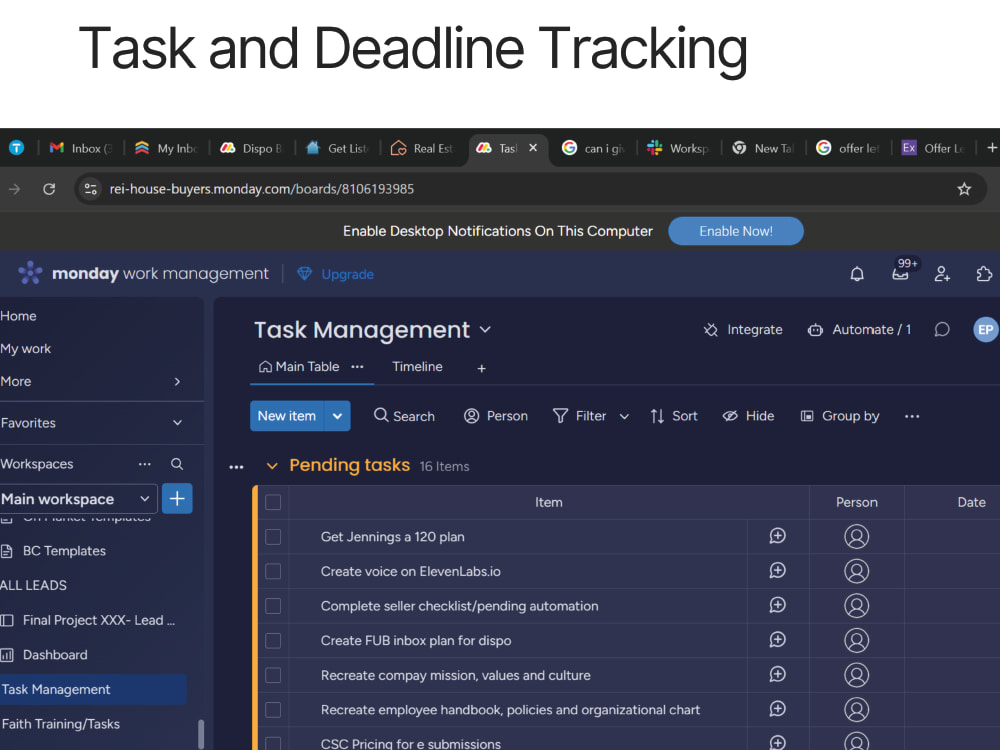Click the sidebar scrollbar thumb
Screen dimensions: 1000x750
coord(201,734)
